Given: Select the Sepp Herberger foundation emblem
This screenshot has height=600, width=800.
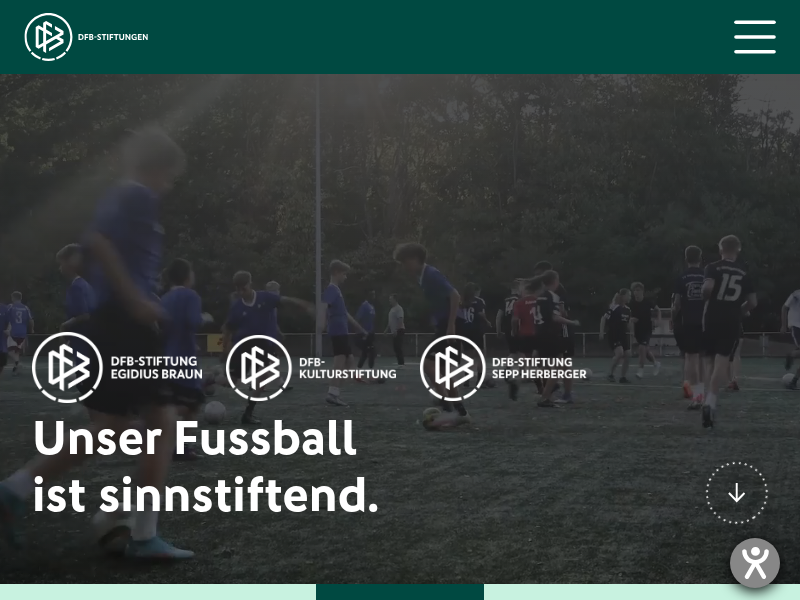Looking at the screenshot, I should click(453, 368).
